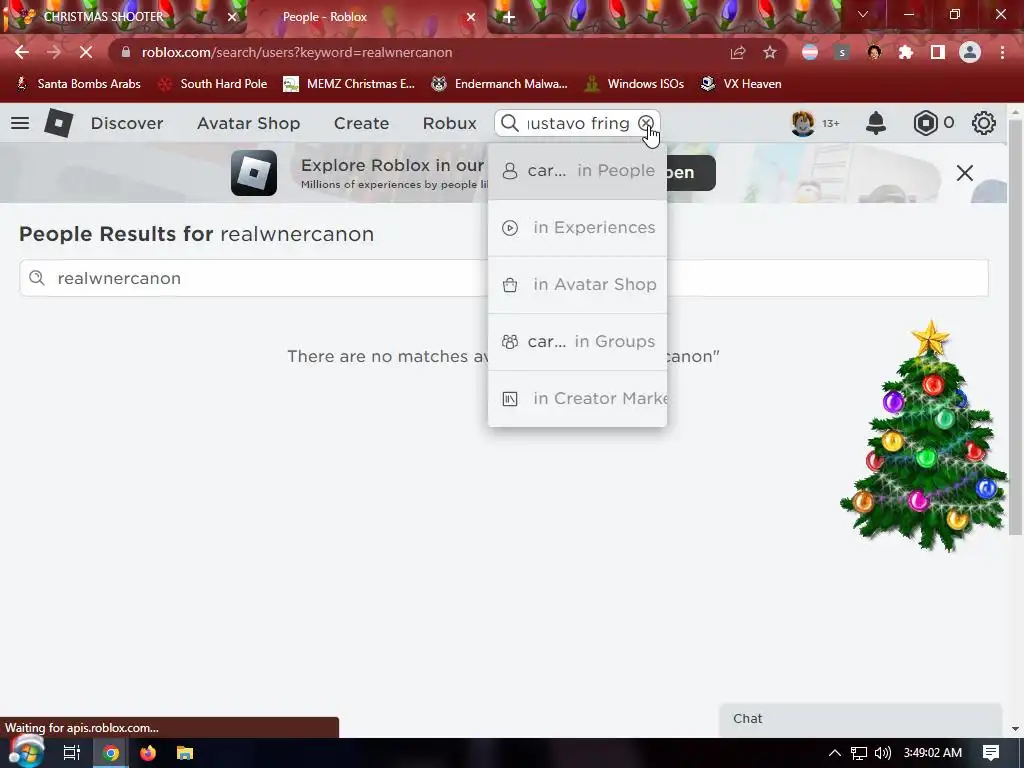The height and width of the screenshot is (768, 1024).
Task: Open the Robux page
Action: [x=449, y=123]
